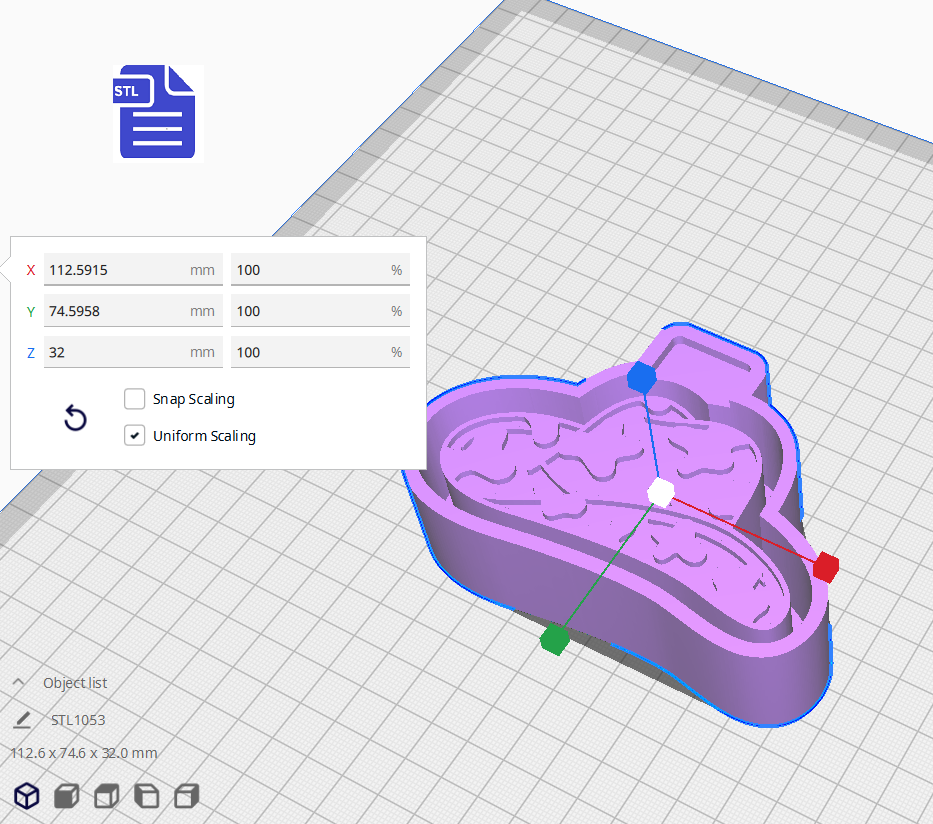The height and width of the screenshot is (824, 933).
Task: Click the X size field showing 112.5915
Action: (115, 270)
